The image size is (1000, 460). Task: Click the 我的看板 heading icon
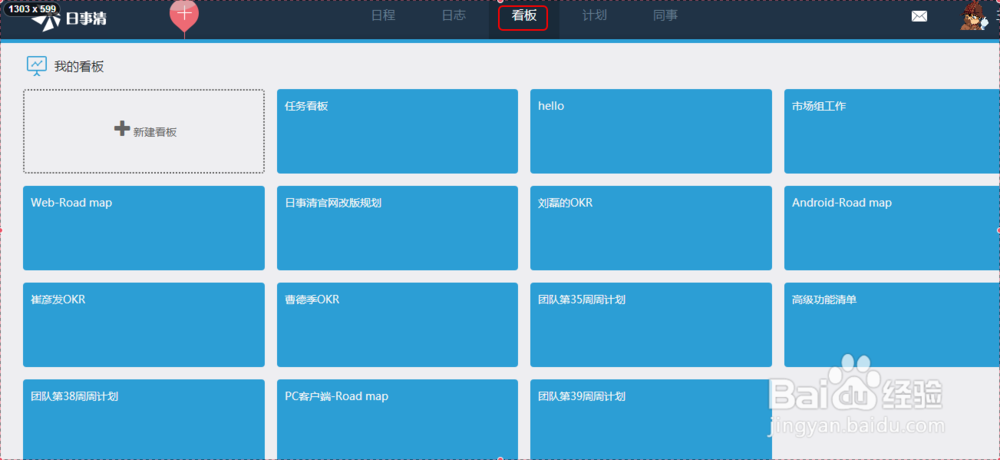[36, 66]
